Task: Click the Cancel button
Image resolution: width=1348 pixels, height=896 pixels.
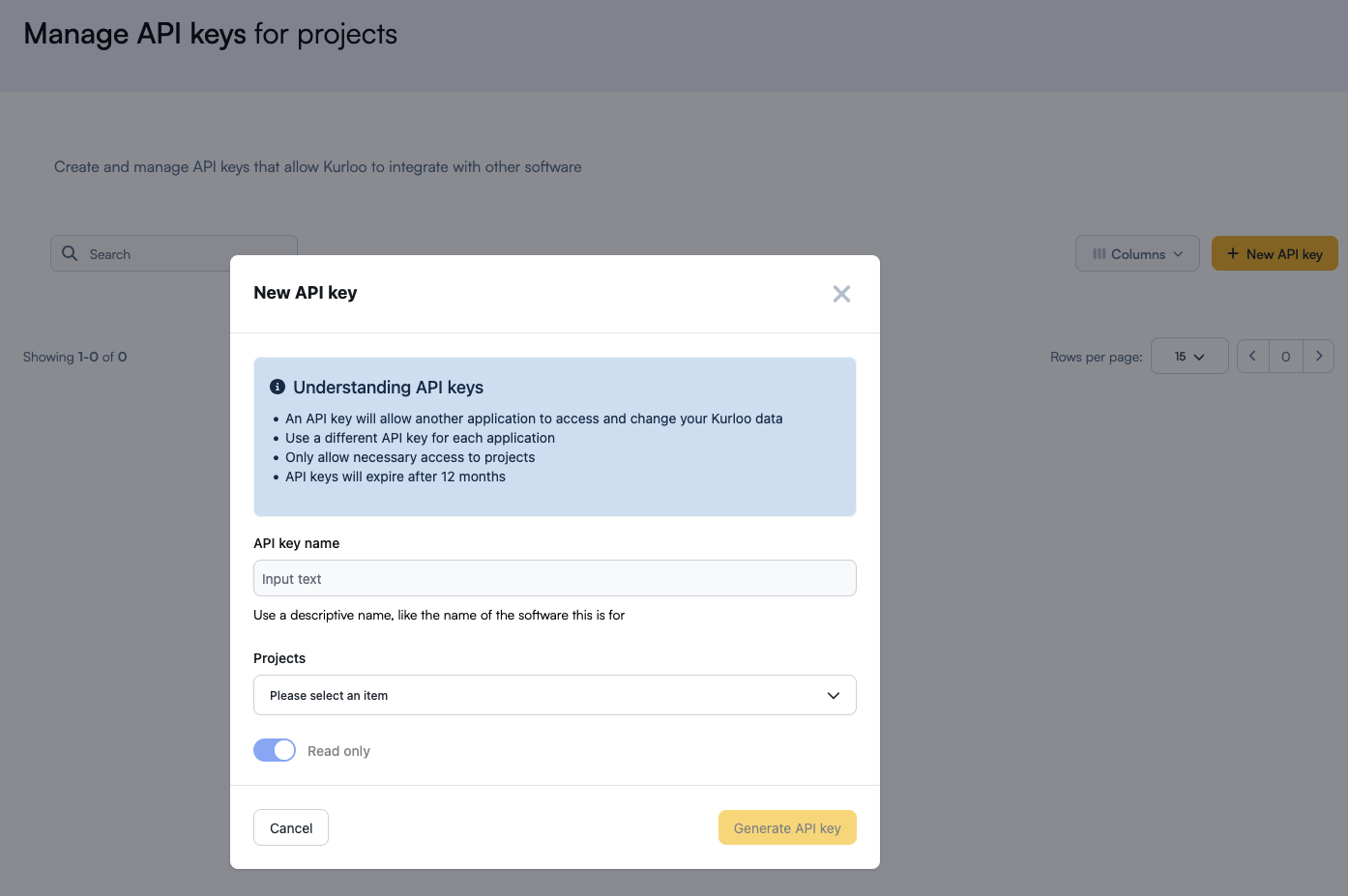Action: [x=290, y=827]
